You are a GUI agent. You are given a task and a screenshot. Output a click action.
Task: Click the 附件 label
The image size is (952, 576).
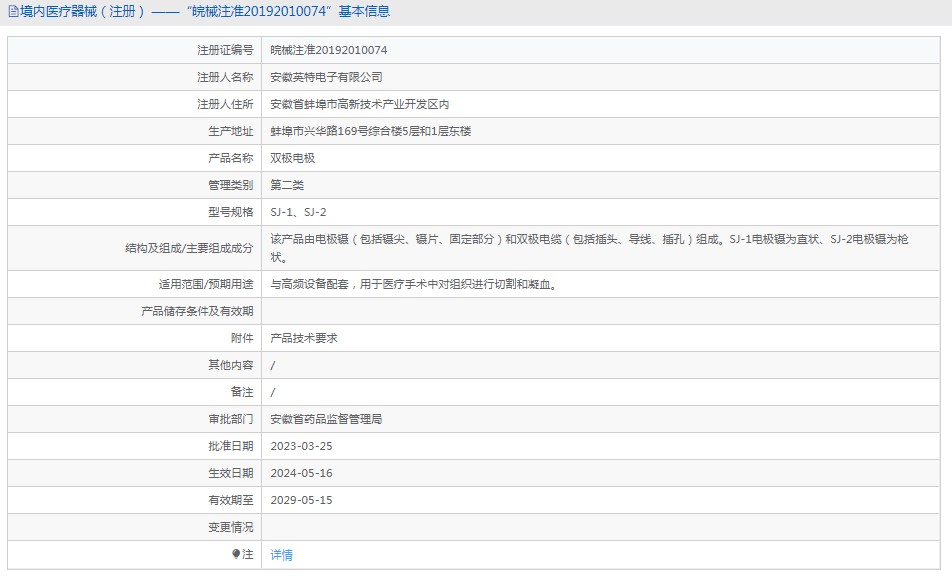point(242,338)
